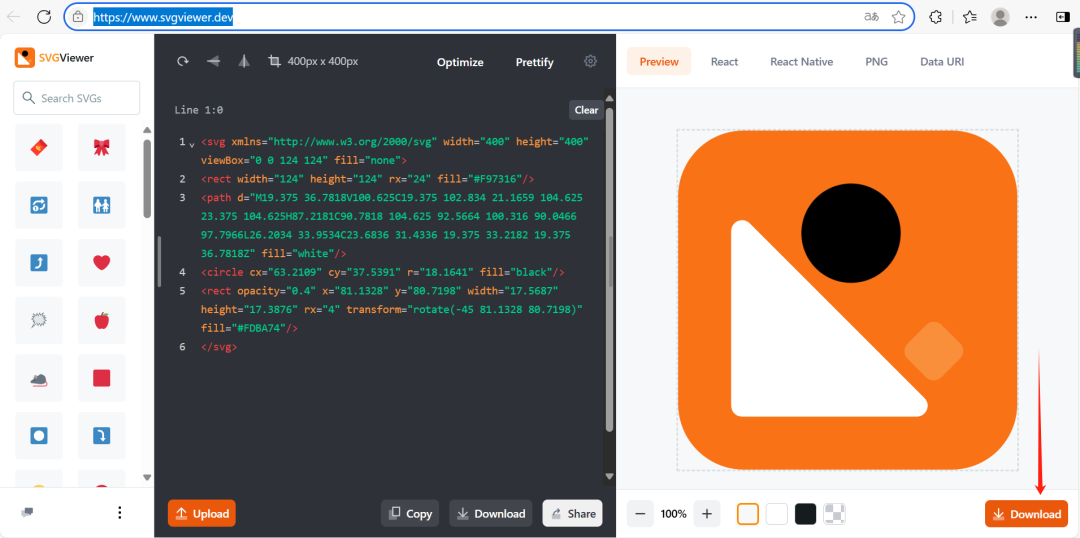Collapse code line 1 fold arrow
The width and height of the screenshot is (1080, 538).
pyautogui.click(x=191, y=144)
